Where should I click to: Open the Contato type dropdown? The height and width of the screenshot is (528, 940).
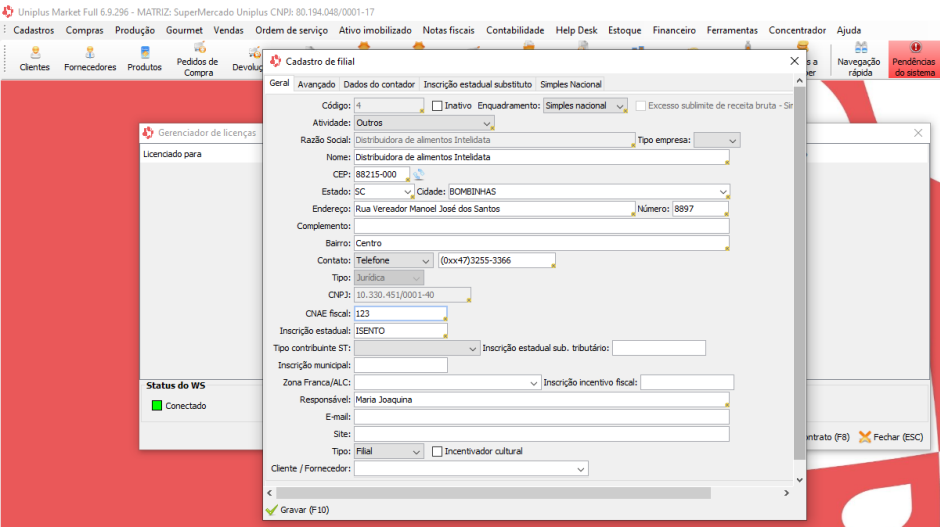pos(425,261)
